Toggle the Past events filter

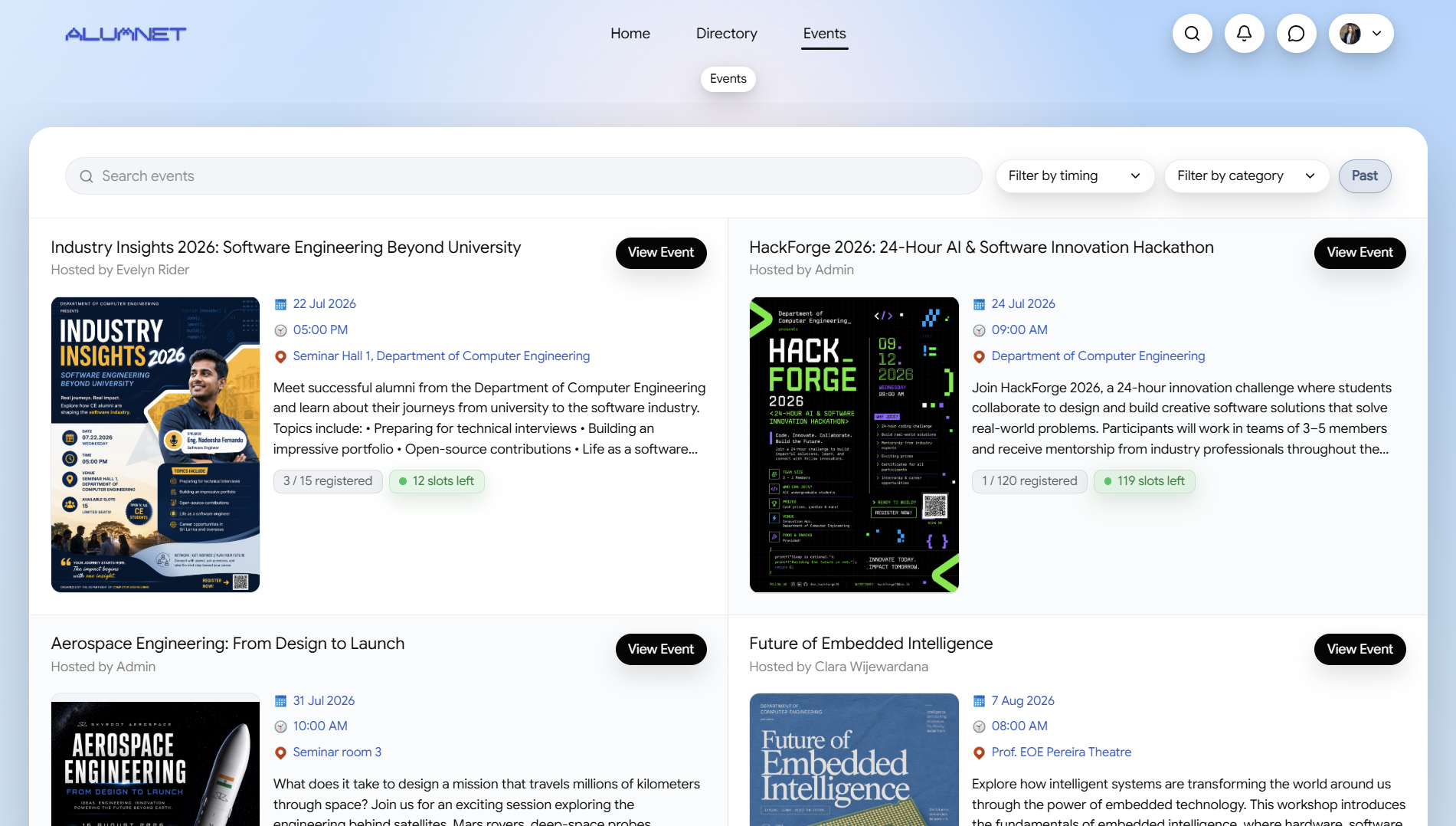click(1364, 176)
